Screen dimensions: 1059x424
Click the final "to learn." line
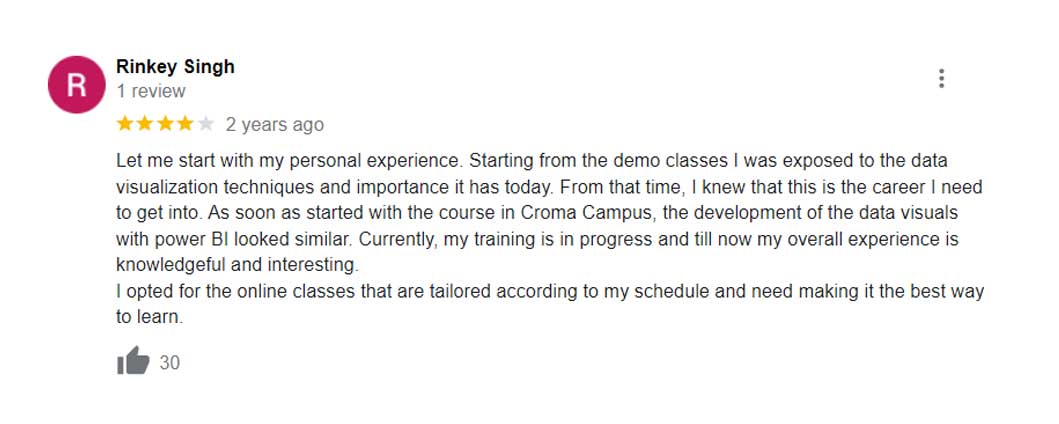[x=150, y=317]
